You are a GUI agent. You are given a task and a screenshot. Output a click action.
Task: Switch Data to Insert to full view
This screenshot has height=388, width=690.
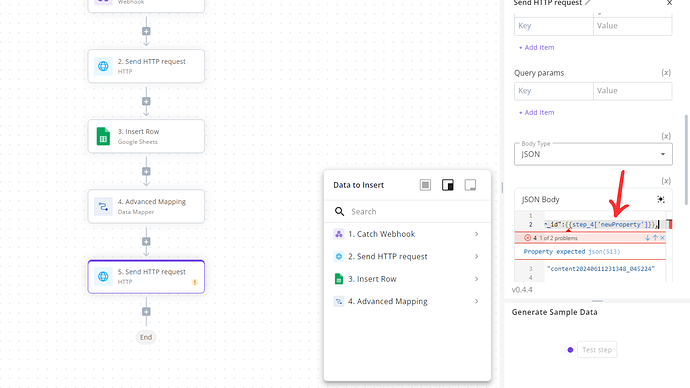click(x=425, y=185)
